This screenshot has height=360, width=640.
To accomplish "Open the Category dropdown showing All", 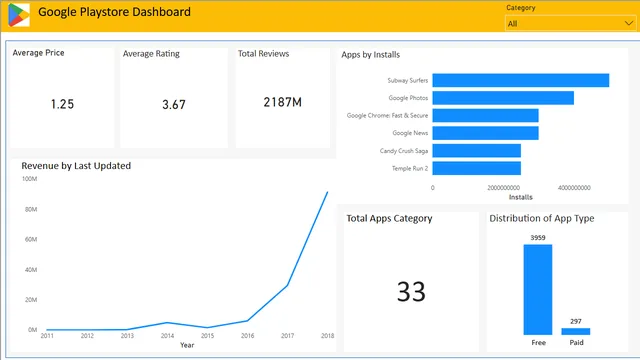I will [x=571, y=23].
